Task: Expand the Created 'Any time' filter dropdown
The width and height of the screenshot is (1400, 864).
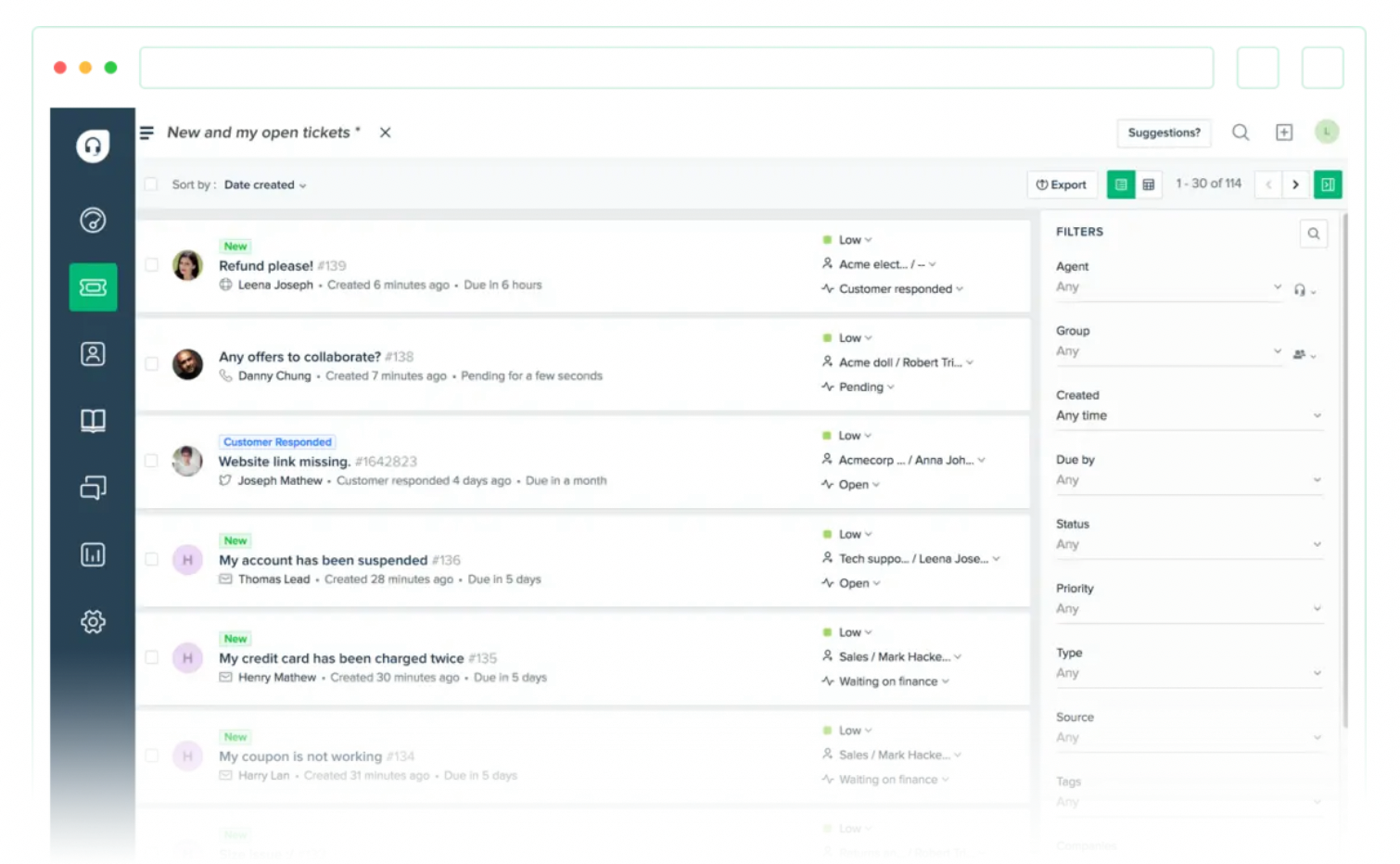Action: 1190,416
